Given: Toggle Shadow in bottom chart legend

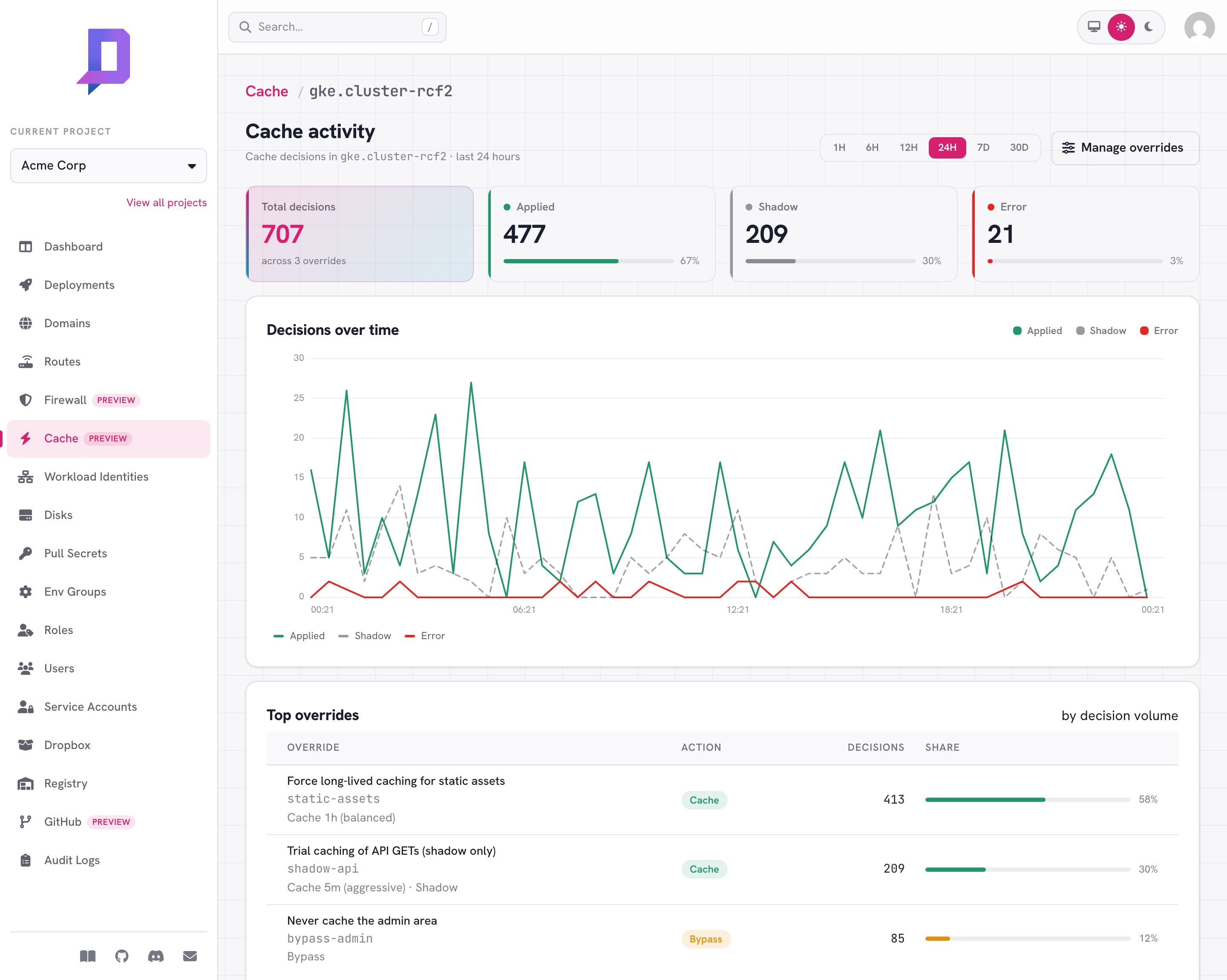Looking at the screenshot, I should [x=364, y=636].
